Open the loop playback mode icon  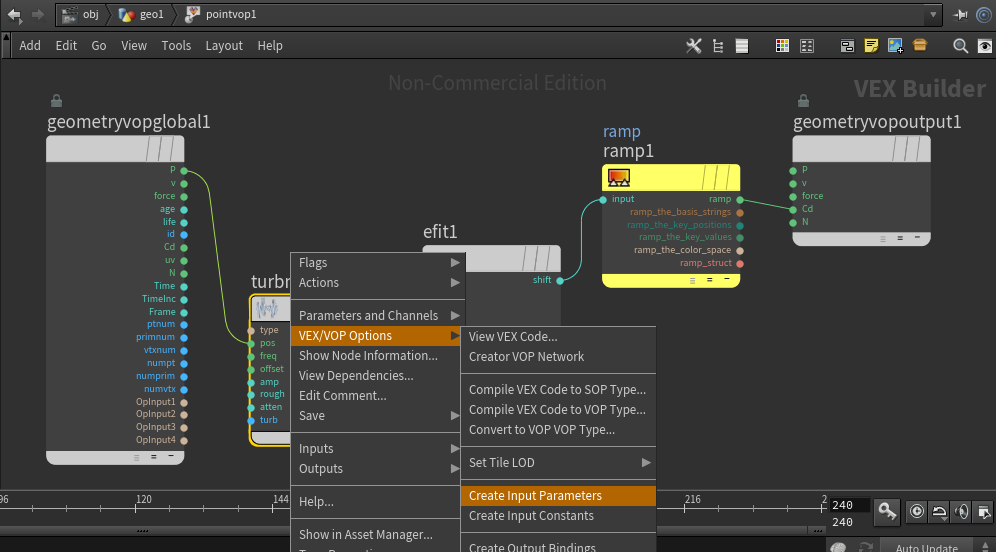point(939,511)
